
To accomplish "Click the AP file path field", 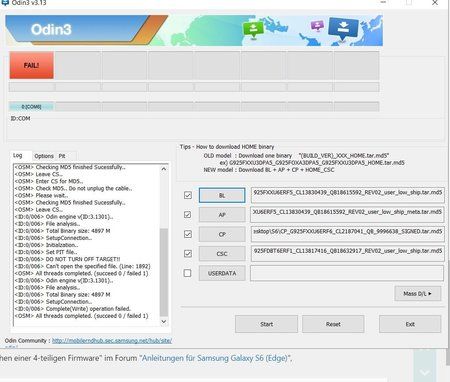I will 347,215.
